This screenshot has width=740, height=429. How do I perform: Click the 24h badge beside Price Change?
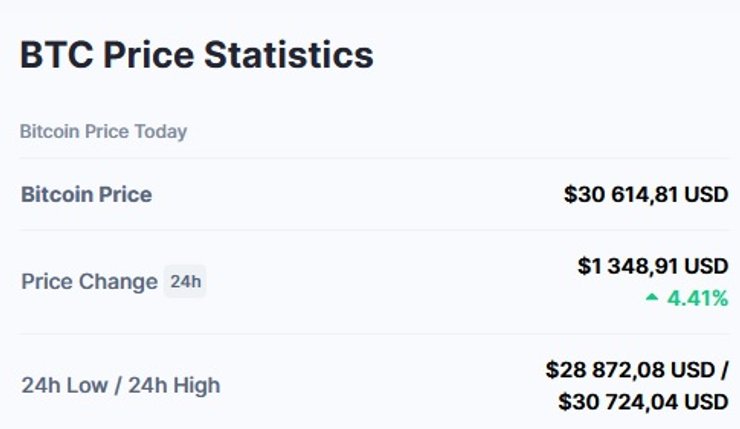coord(185,282)
